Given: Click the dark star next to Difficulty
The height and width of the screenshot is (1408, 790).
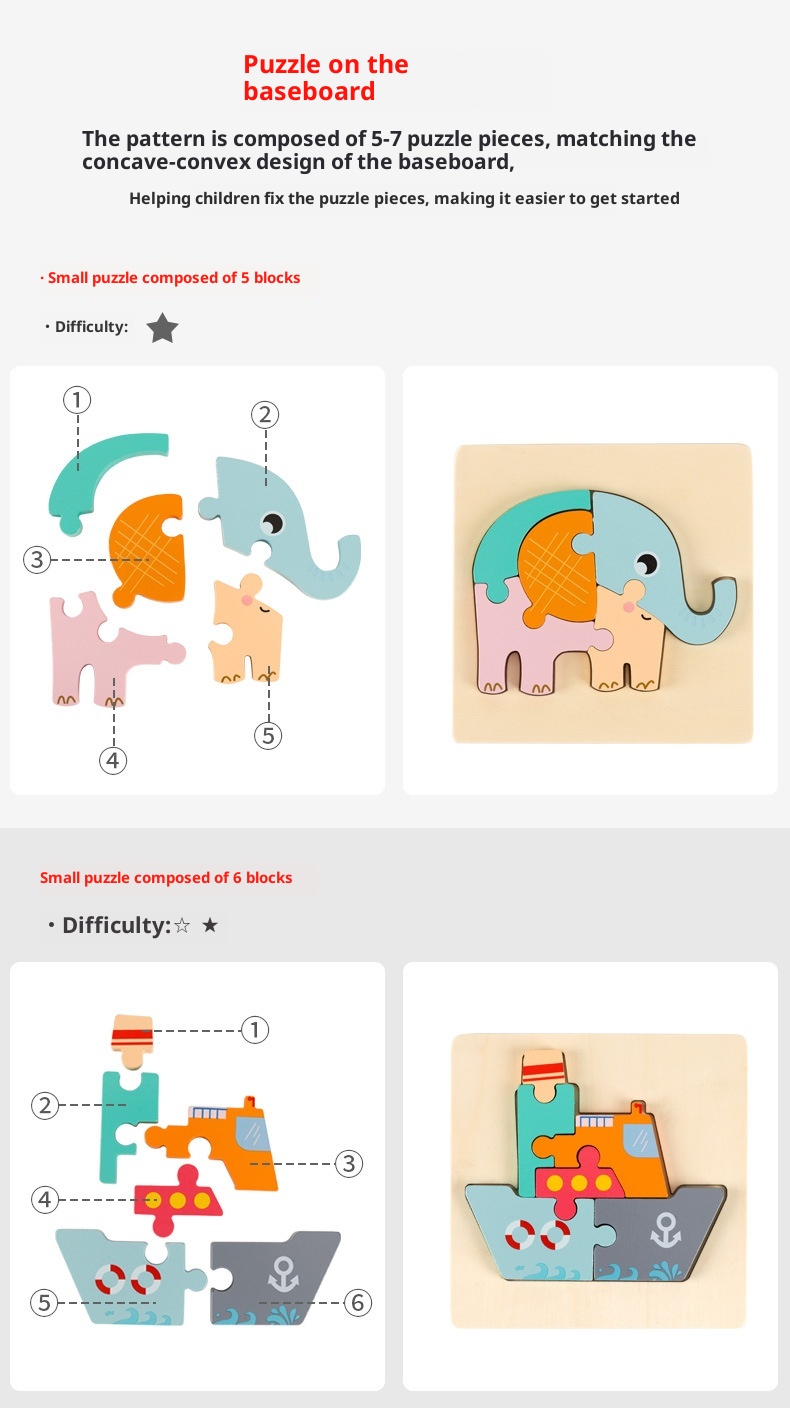Looking at the screenshot, I should tap(162, 327).
